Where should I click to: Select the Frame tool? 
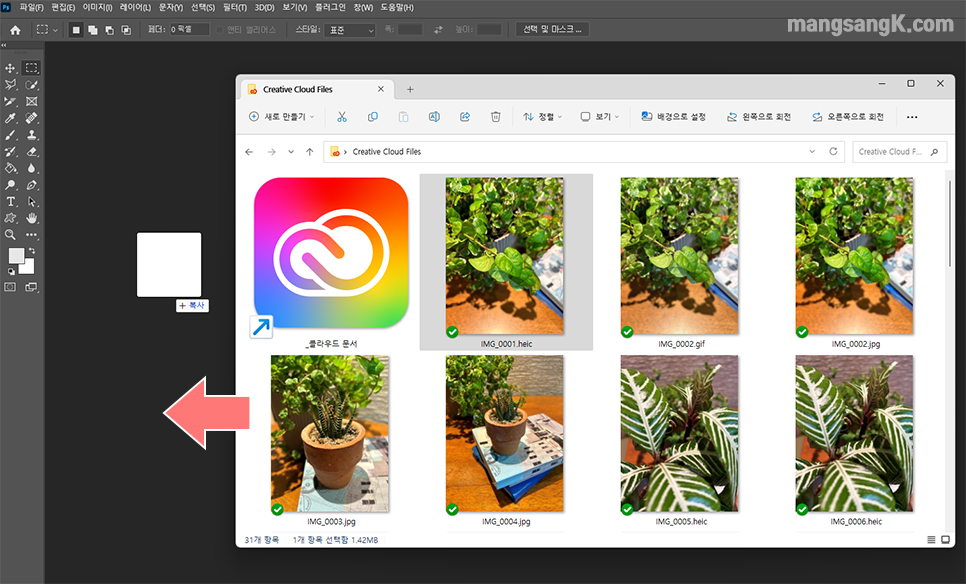coord(31,101)
